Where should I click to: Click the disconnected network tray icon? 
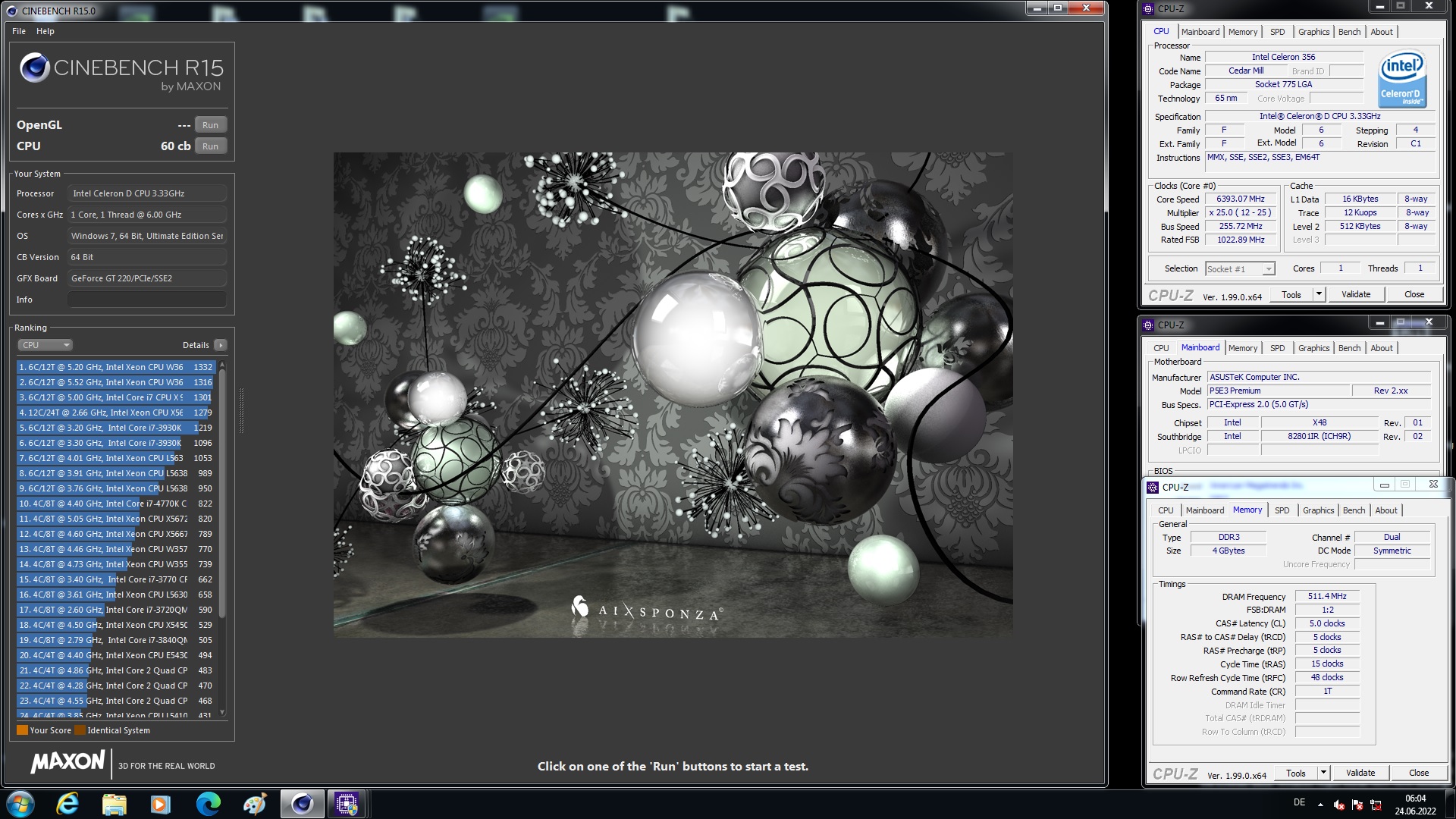(x=1376, y=805)
